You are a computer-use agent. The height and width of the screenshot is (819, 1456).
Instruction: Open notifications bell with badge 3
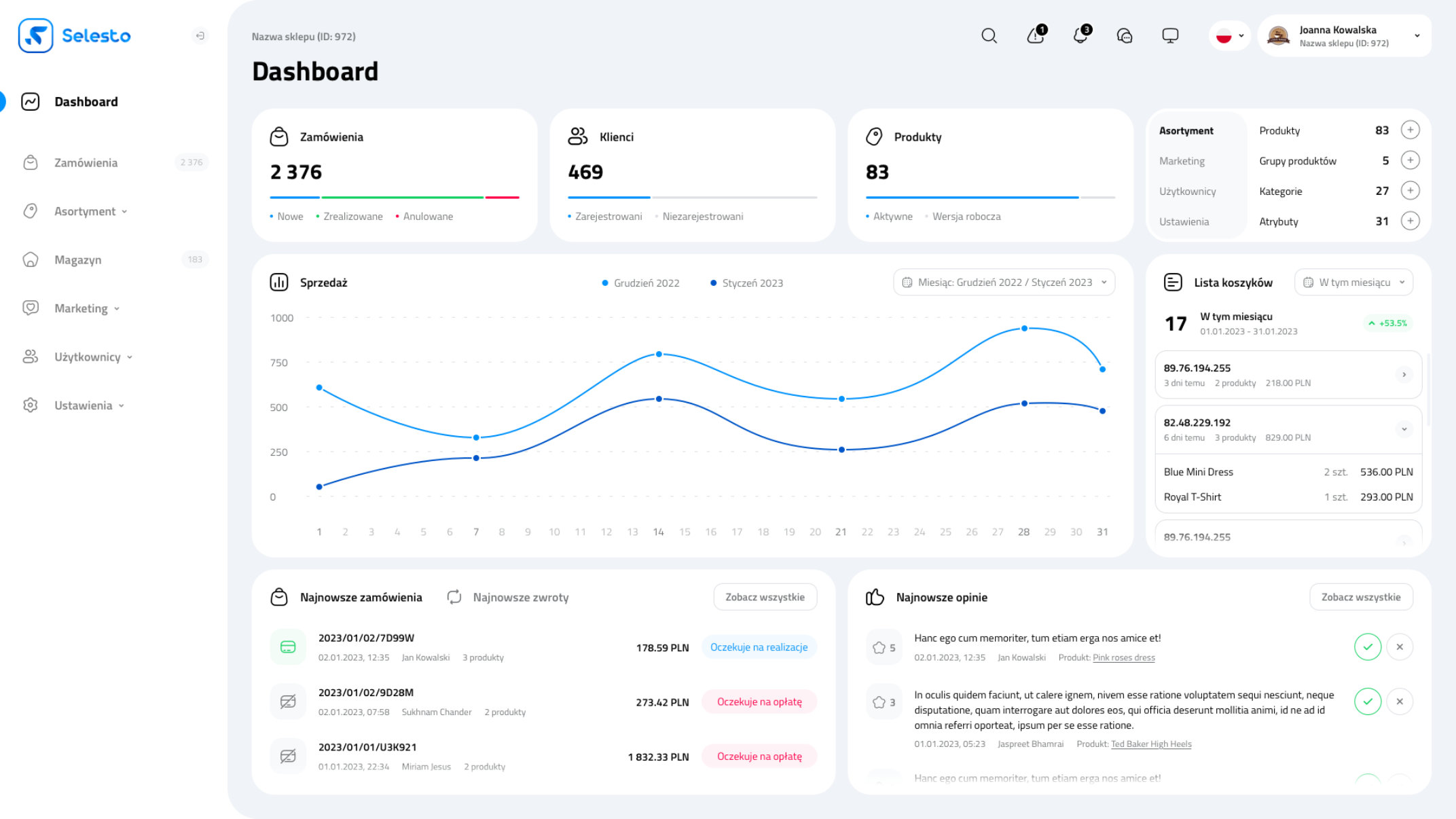pyautogui.click(x=1080, y=35)
